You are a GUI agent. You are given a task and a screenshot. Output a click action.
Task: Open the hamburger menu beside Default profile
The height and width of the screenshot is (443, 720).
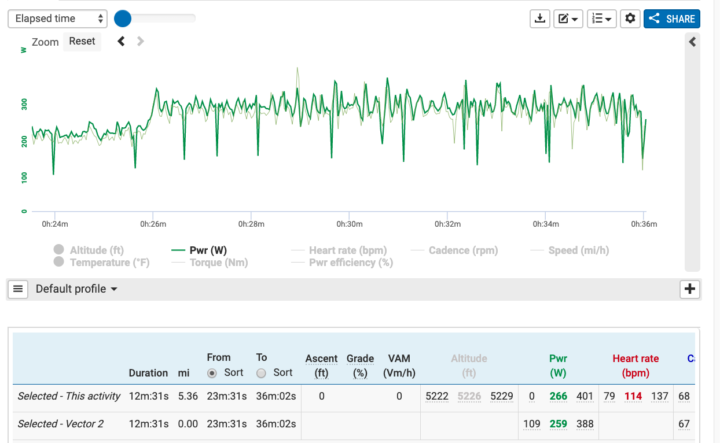point(18,289)
